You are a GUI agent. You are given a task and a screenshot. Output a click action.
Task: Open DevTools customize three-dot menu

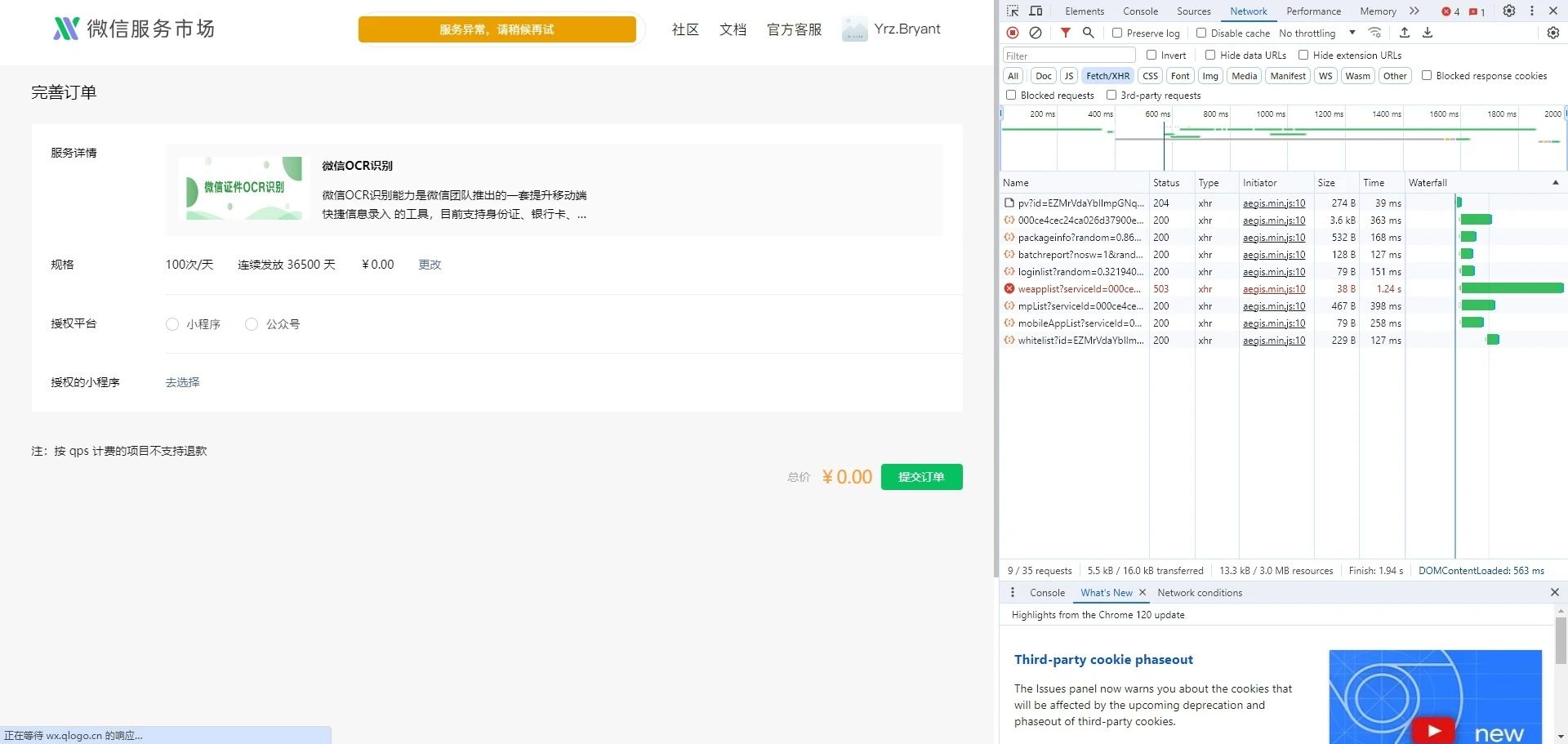point(1532,11)
